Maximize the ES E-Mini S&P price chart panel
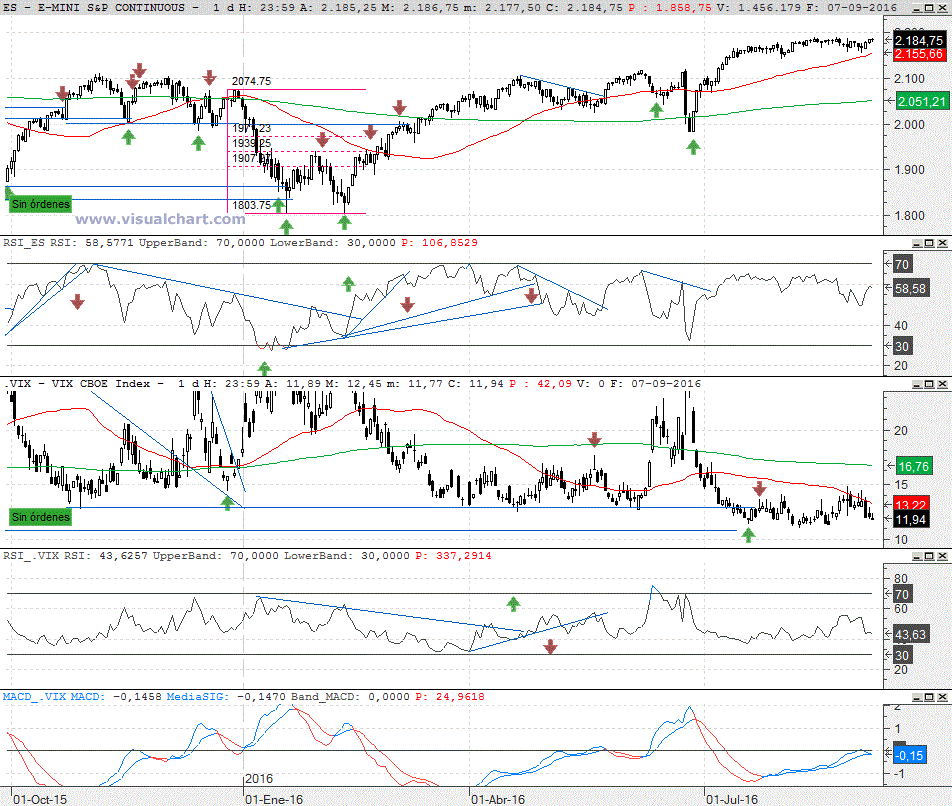 point(929,7)
